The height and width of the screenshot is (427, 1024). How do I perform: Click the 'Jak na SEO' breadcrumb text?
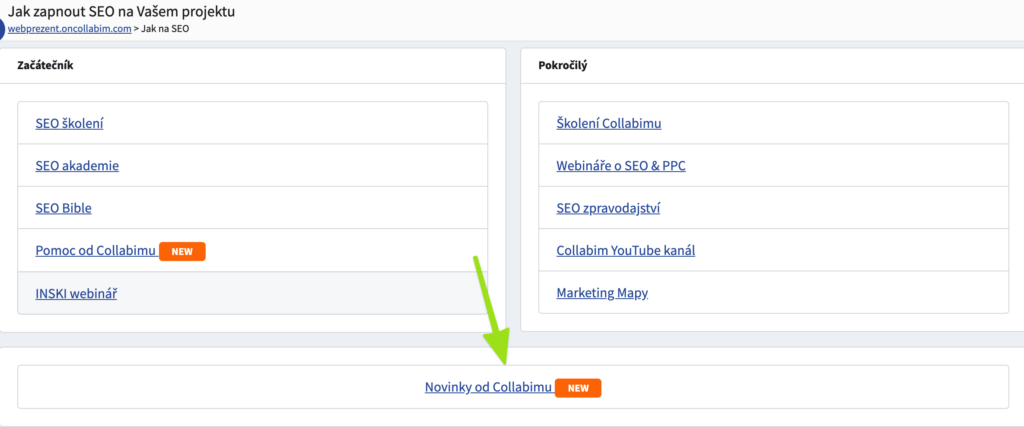click(x=165, y=29)
